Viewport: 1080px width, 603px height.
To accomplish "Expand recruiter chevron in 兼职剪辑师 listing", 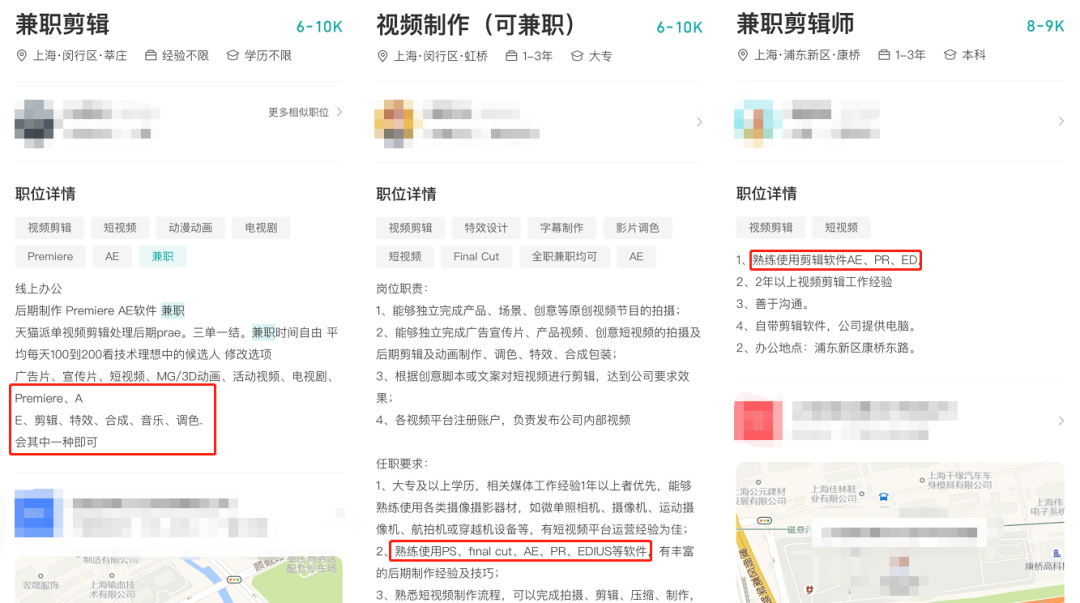I will pos(1061,121).
